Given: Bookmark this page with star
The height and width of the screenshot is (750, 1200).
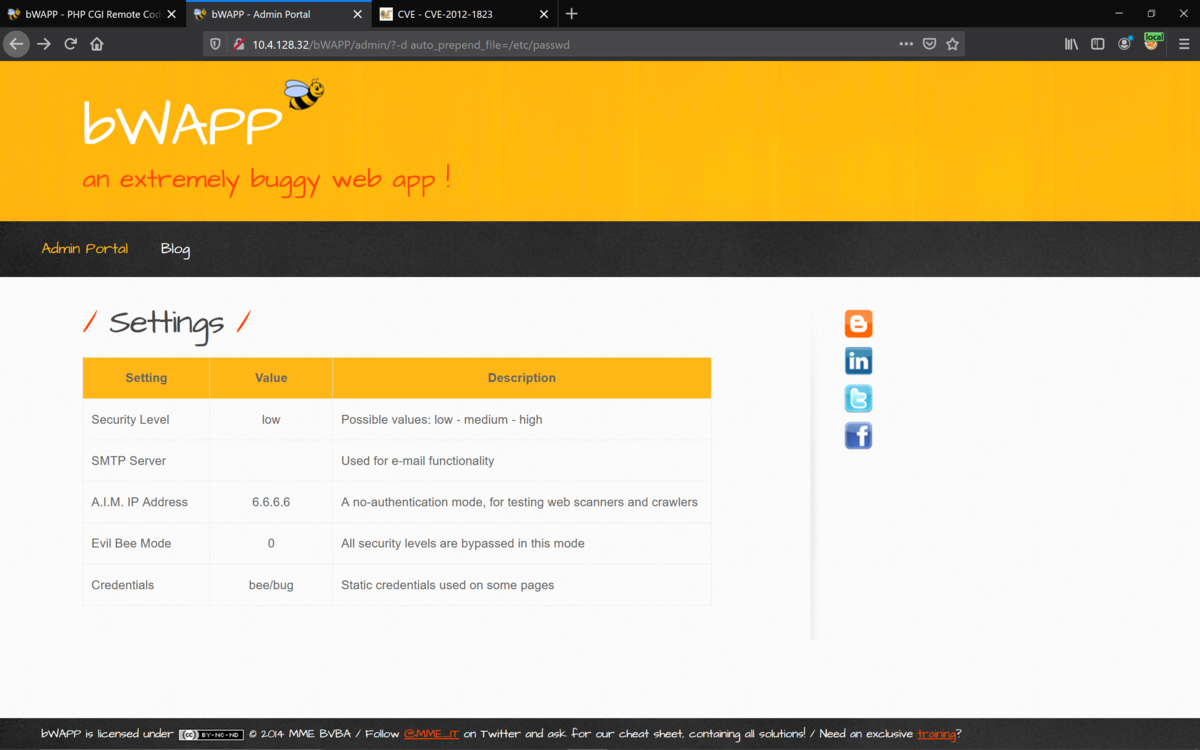Looking at the screenshot, I should pos(952,44).
